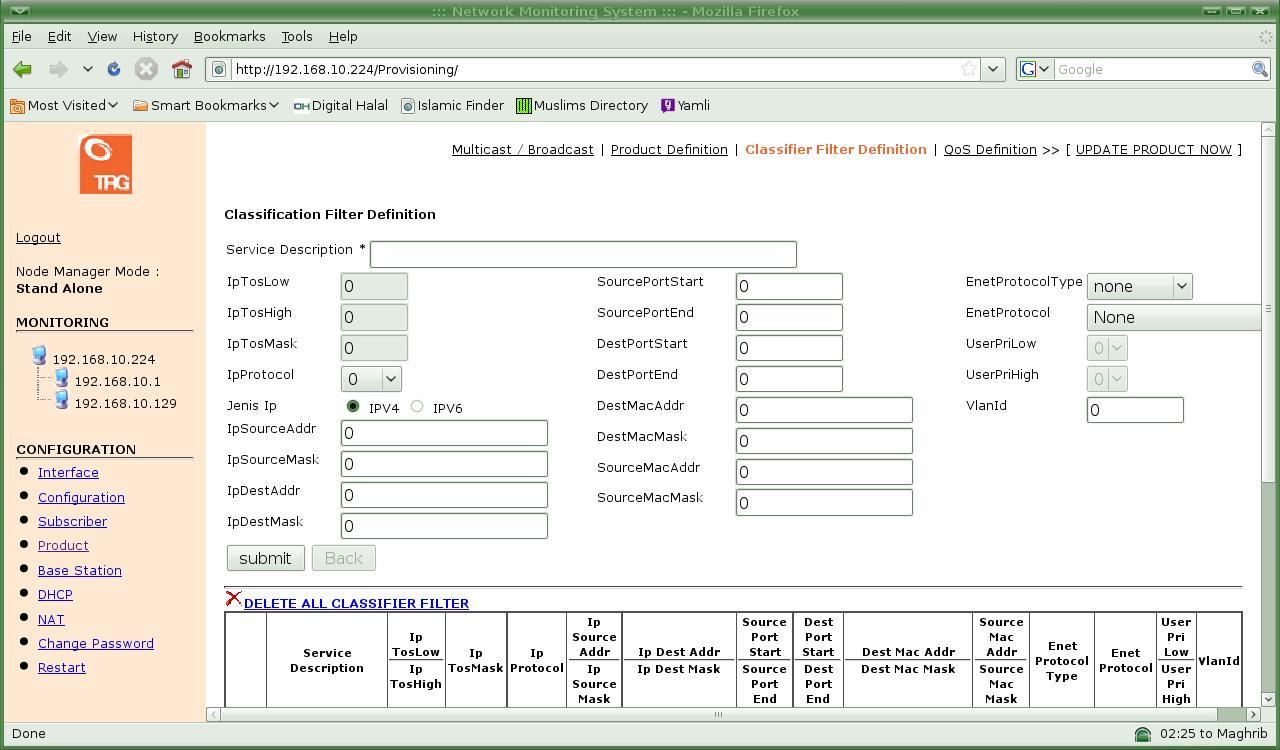
Task: Open the Tools menu
Action: click(x=296, y=36)
